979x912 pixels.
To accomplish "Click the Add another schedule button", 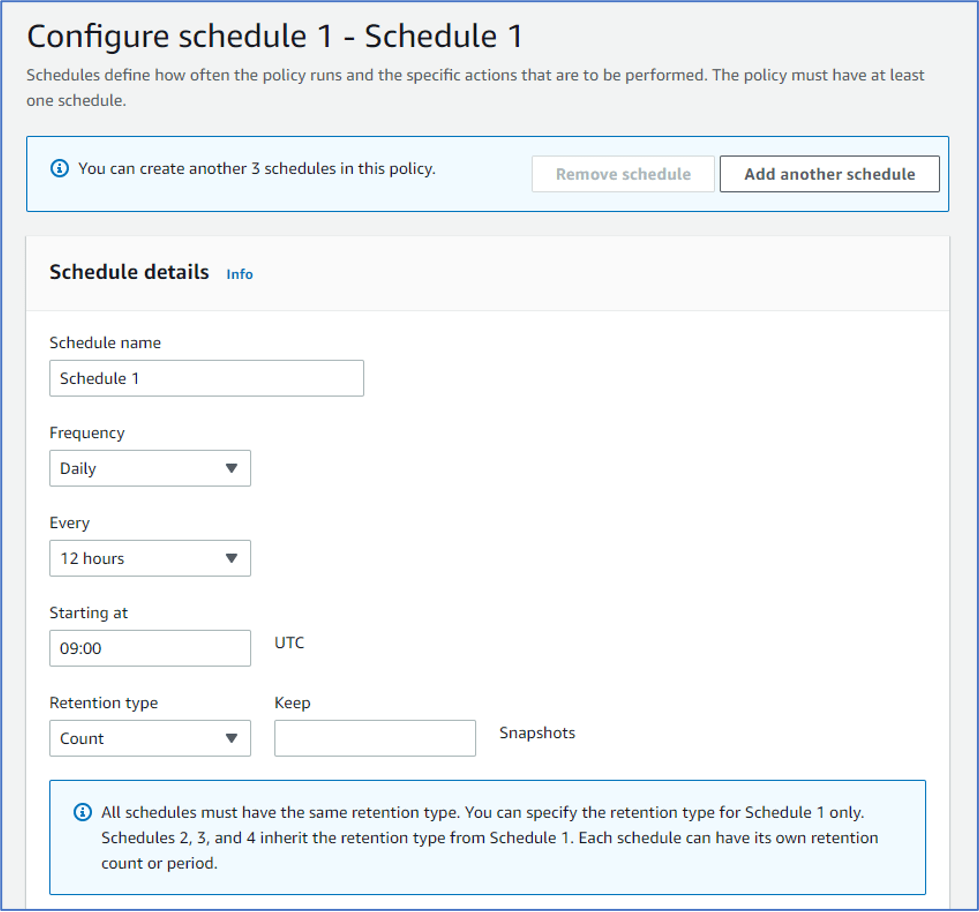I will tap(829, 173).
